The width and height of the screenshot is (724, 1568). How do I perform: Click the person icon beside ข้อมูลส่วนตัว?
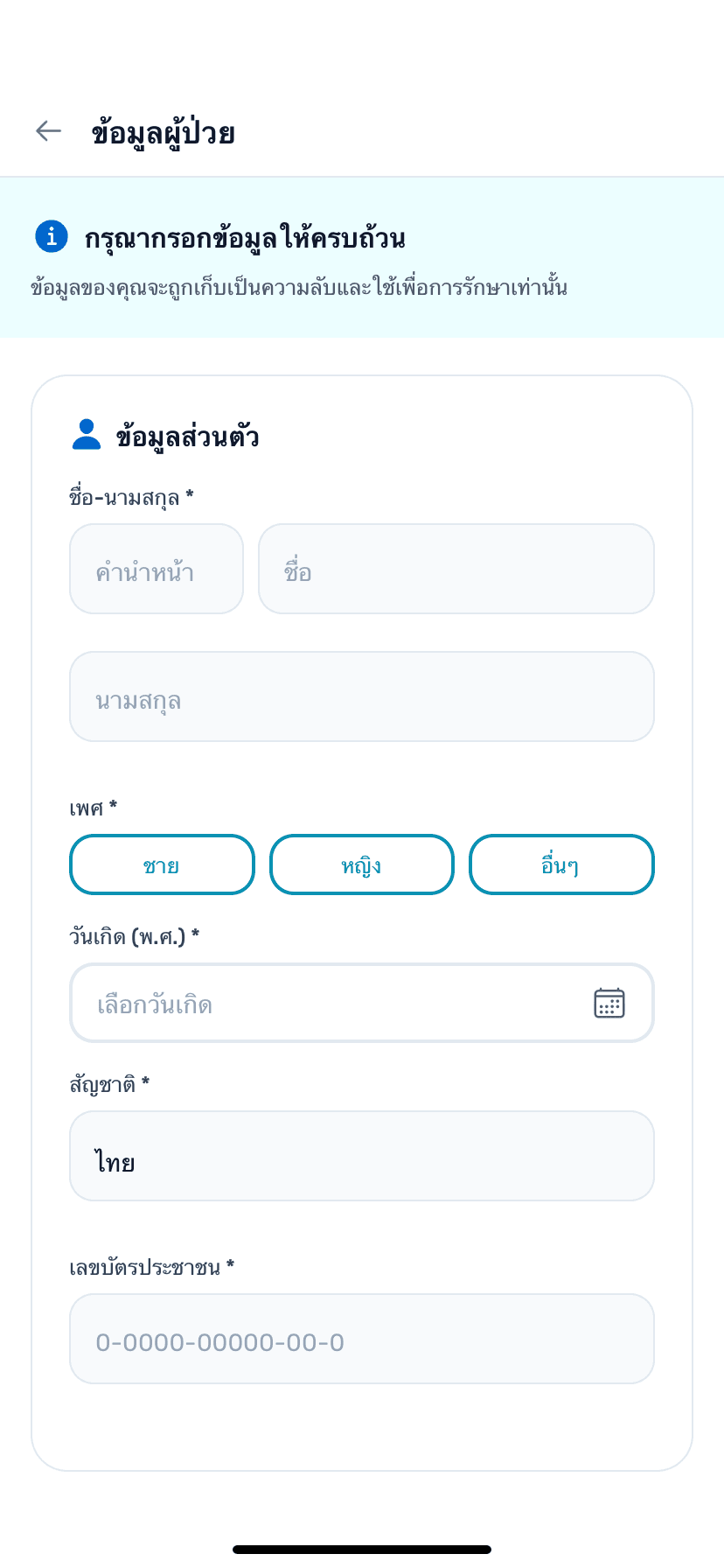[x=87, y=435]
